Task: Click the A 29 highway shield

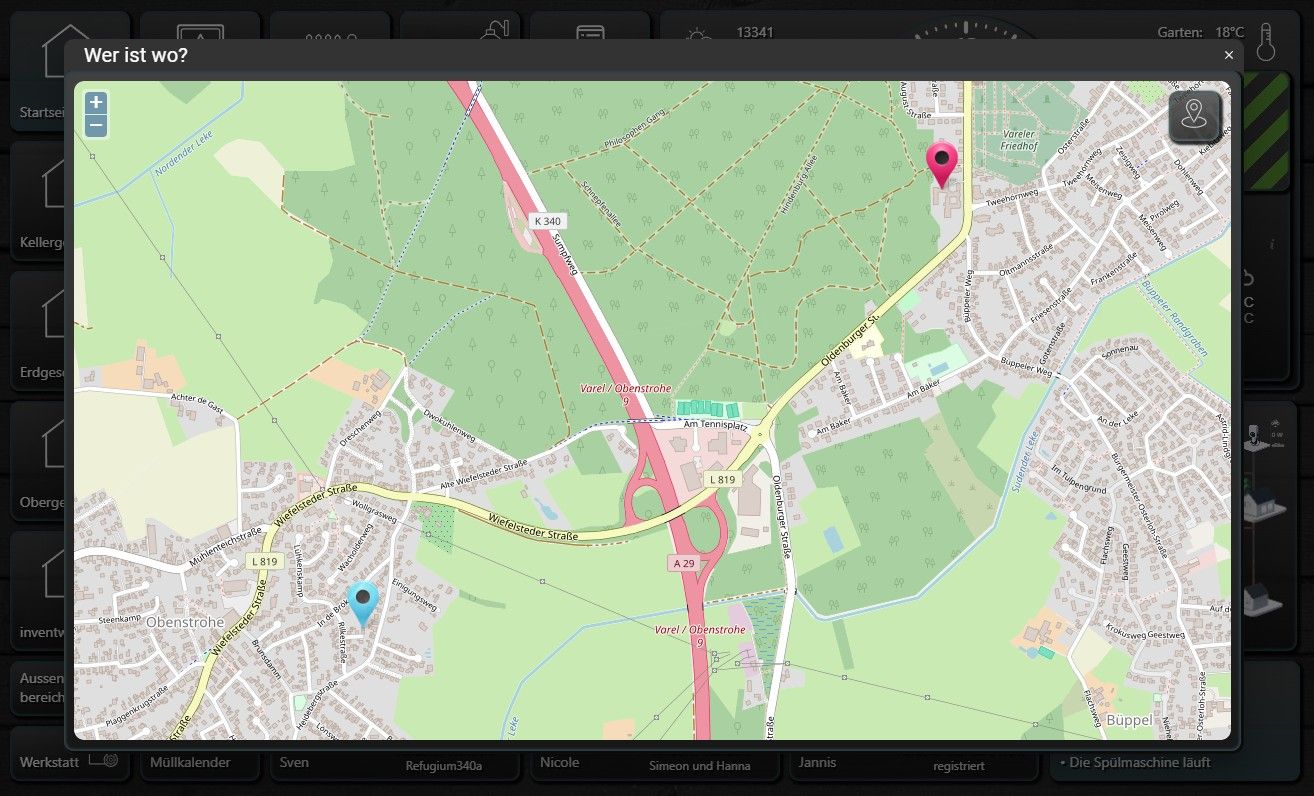Action: 682,564
